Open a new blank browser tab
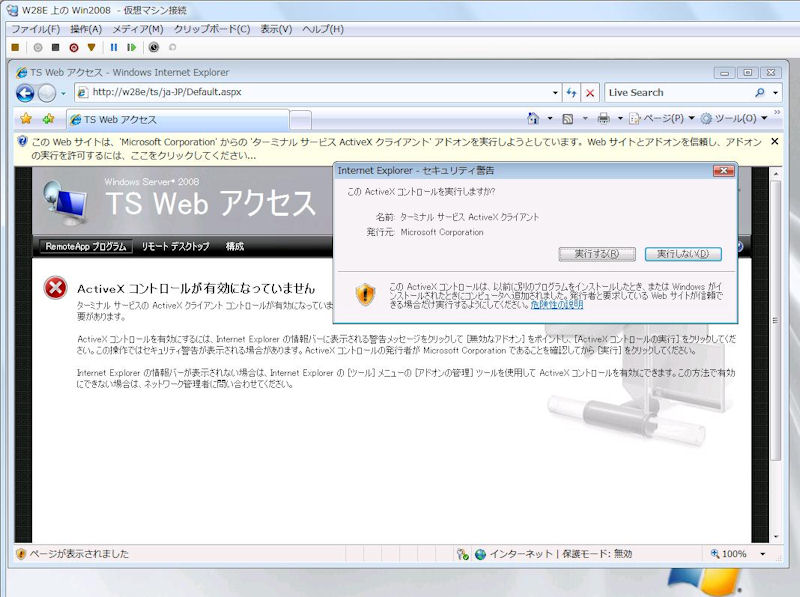The image size is (800, 597). pyautogui.click(x=301, y=120)
